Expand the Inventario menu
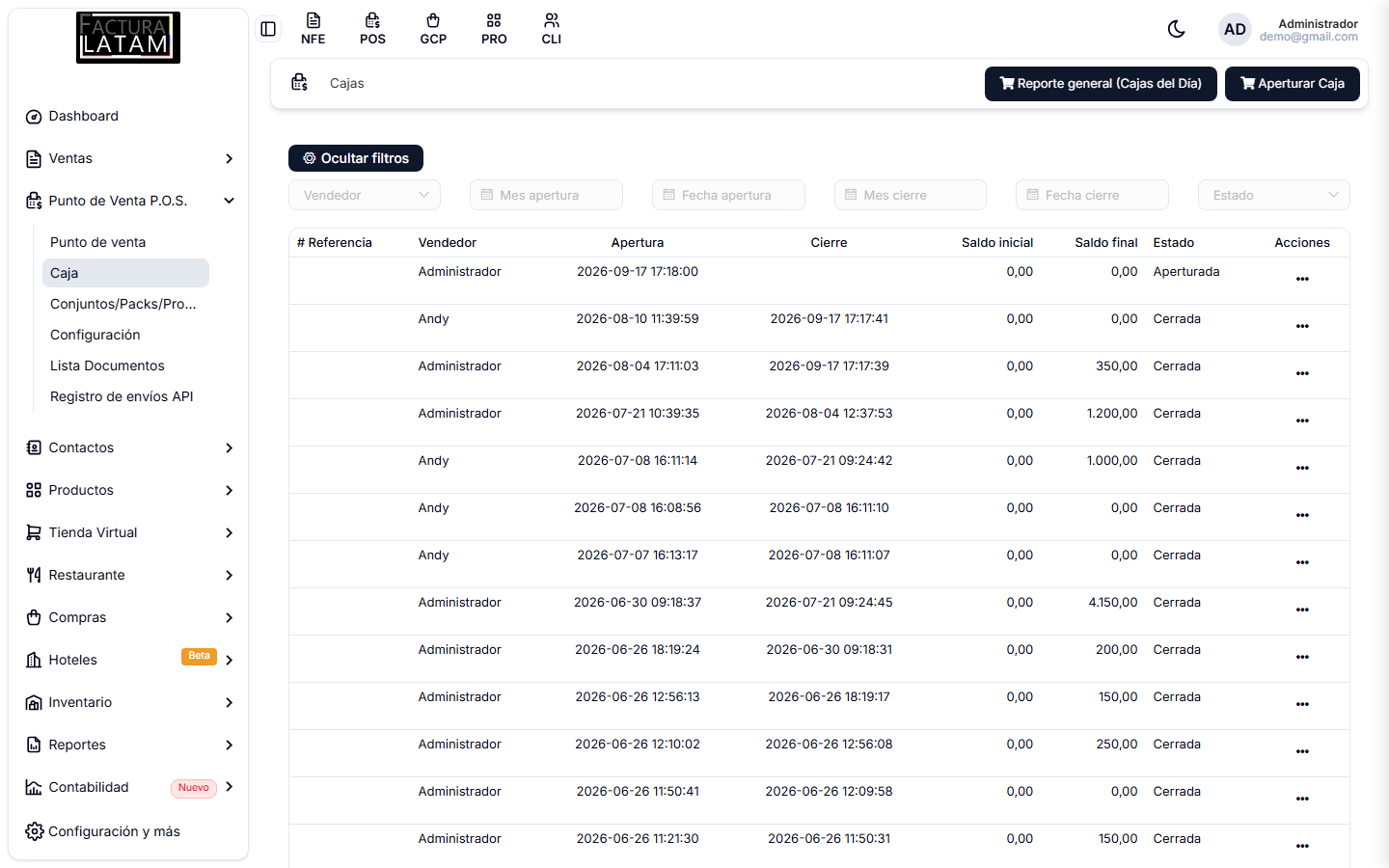1389x868 pixels. pos(128,702)
